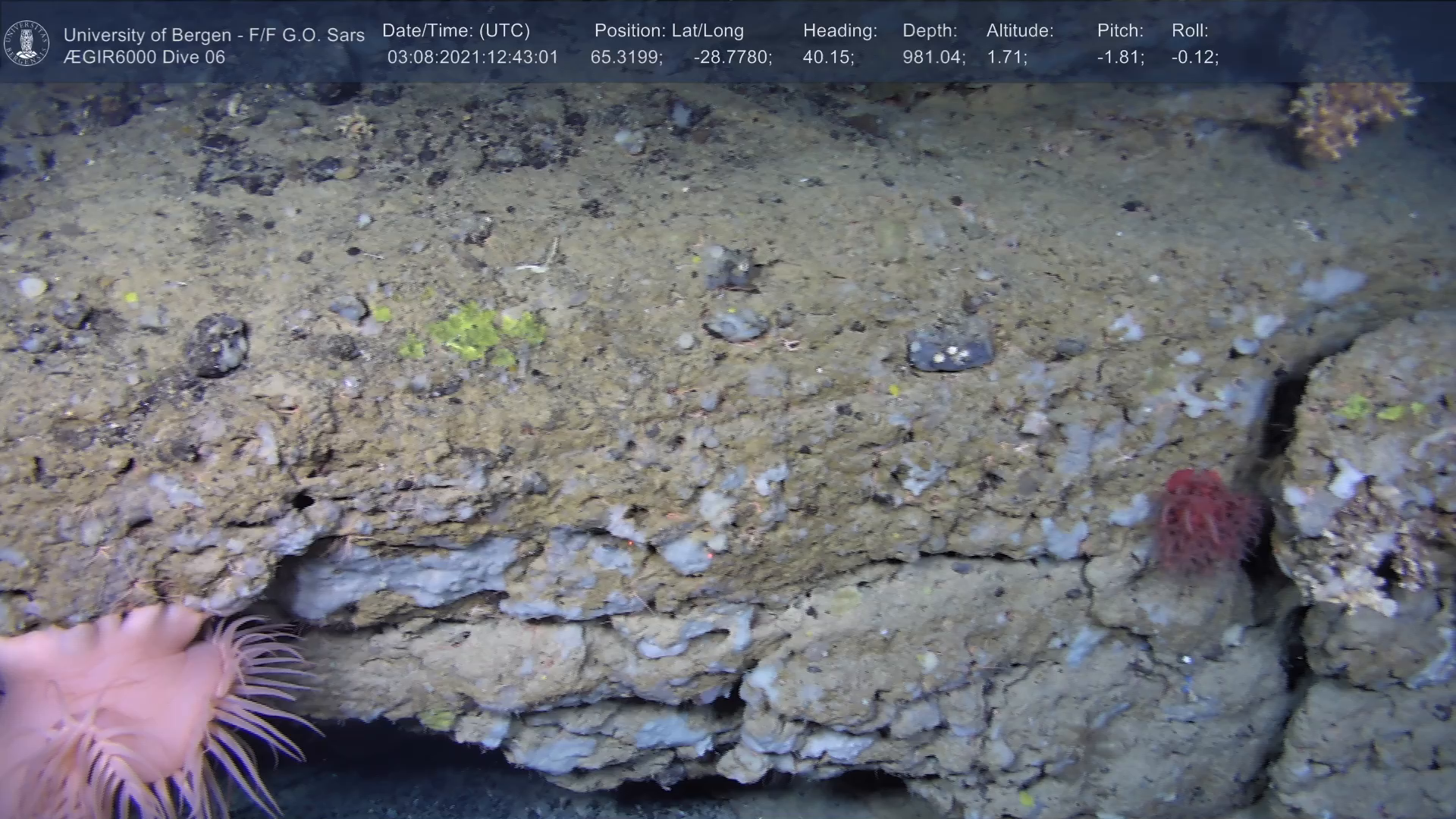Viewport: 1456px width, 819px height.
Task: Click the heading value 40.15
Action: coord(828,58)
